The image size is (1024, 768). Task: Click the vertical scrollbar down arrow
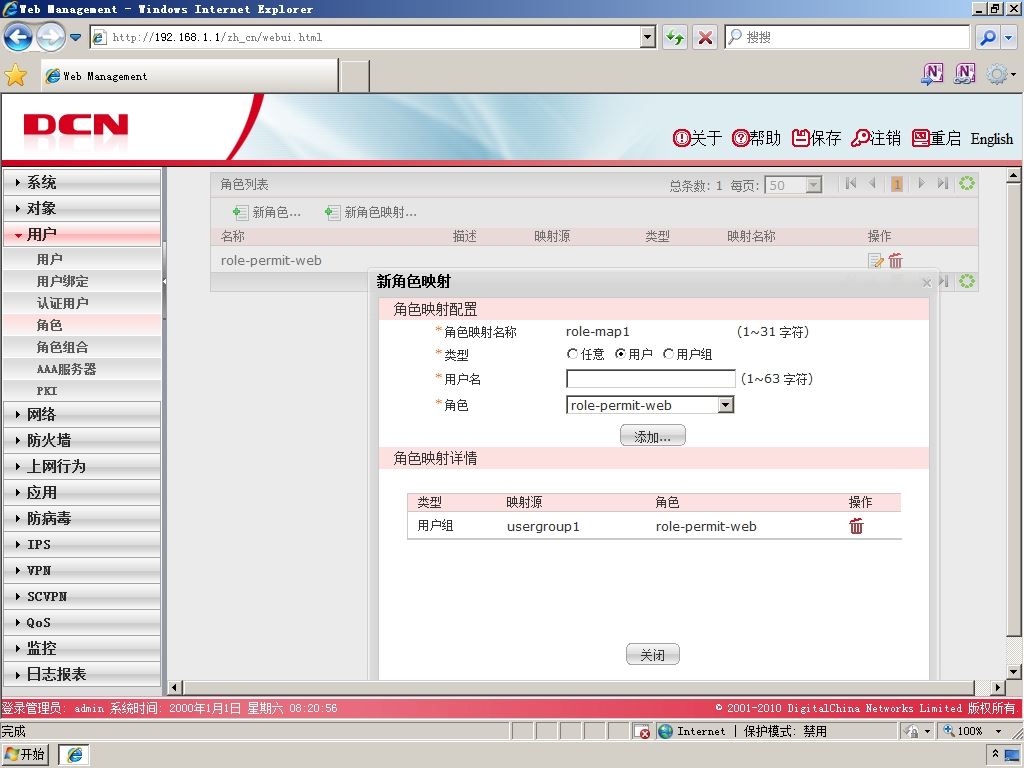tap(1014, 672)
